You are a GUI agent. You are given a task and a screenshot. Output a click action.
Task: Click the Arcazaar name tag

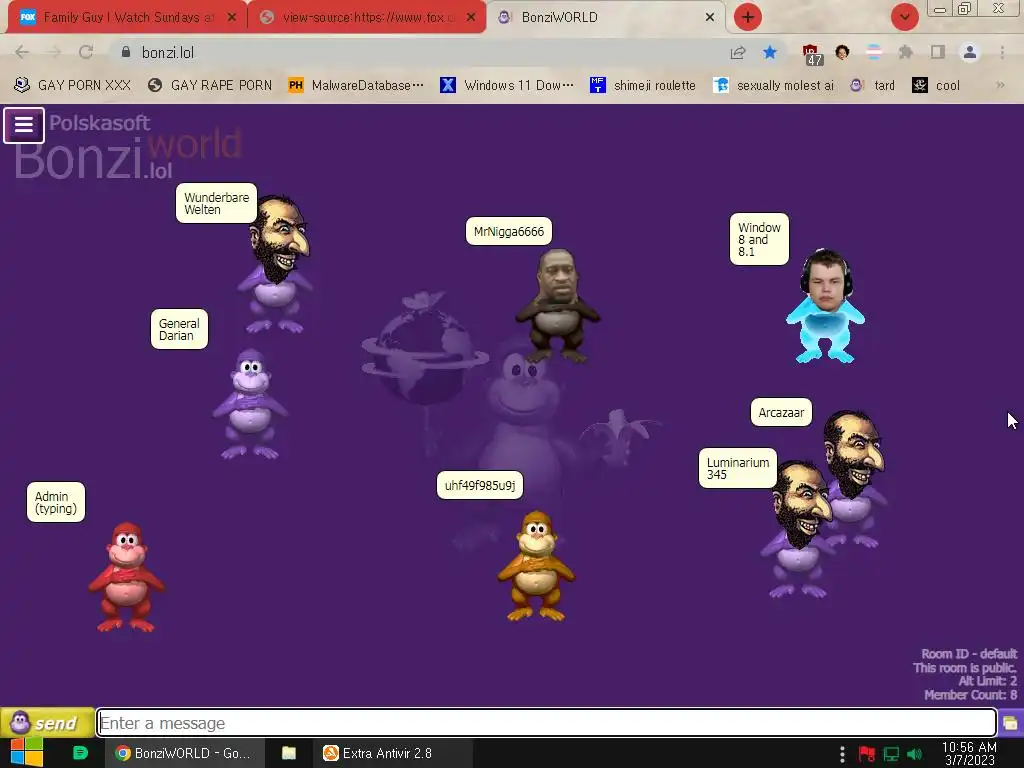point(781,413)
